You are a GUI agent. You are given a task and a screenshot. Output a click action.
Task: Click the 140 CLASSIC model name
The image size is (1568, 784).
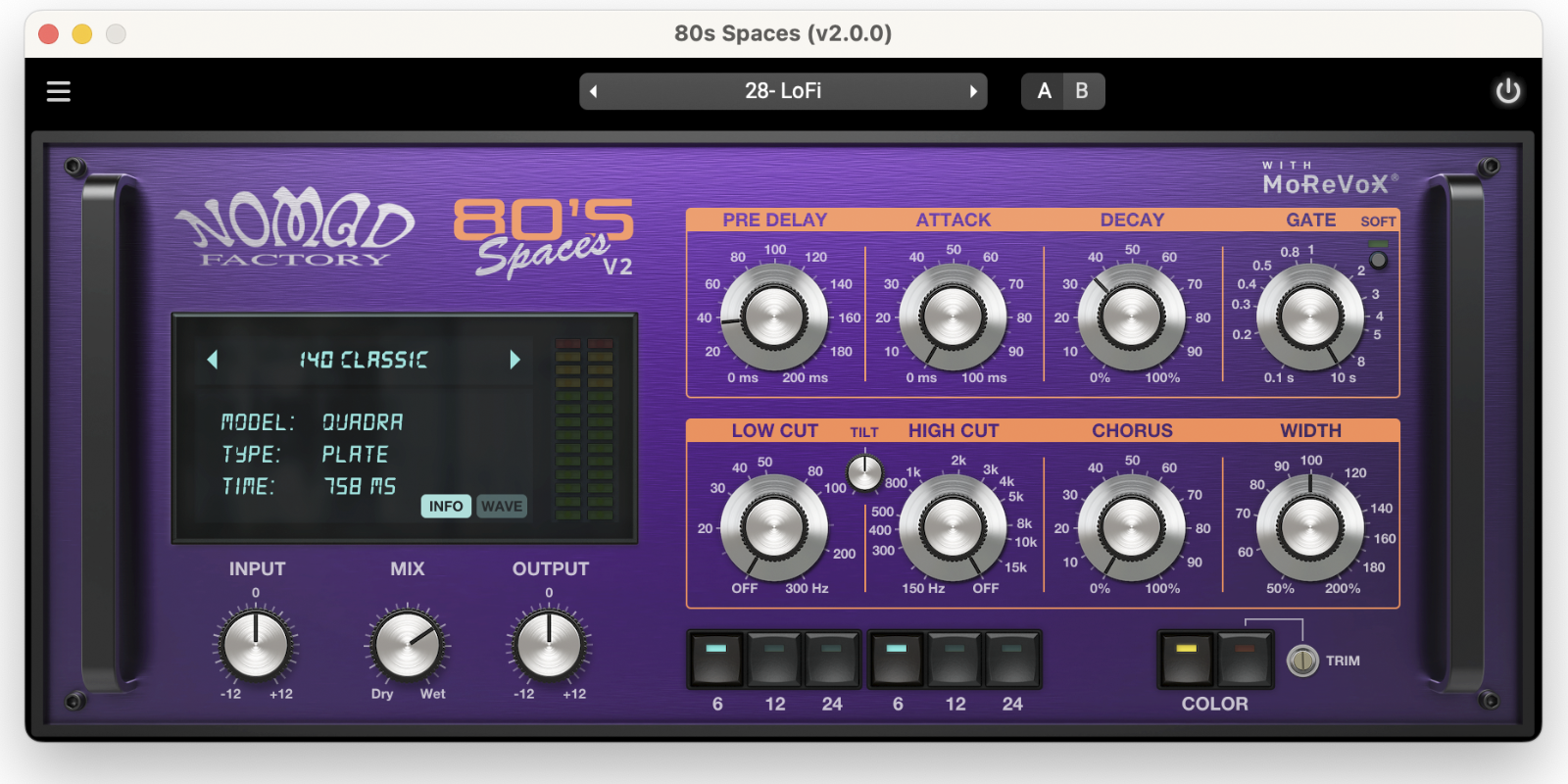[364, 360]
